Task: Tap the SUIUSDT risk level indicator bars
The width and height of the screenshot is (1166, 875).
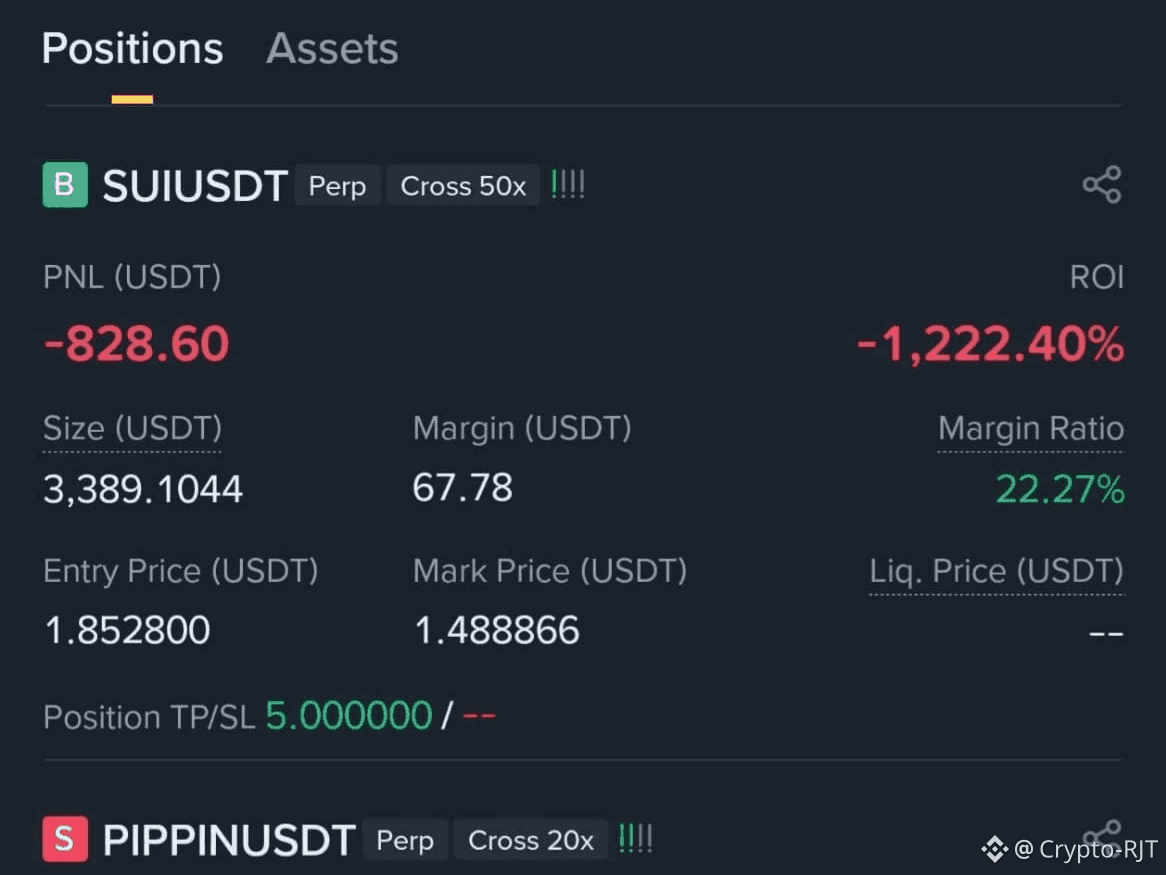Action: click(x=568, y=184)
